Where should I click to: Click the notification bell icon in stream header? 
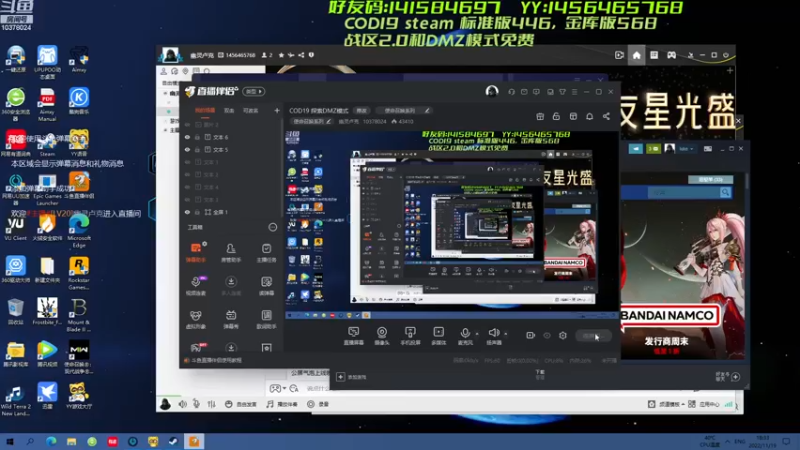pos(589,116)
